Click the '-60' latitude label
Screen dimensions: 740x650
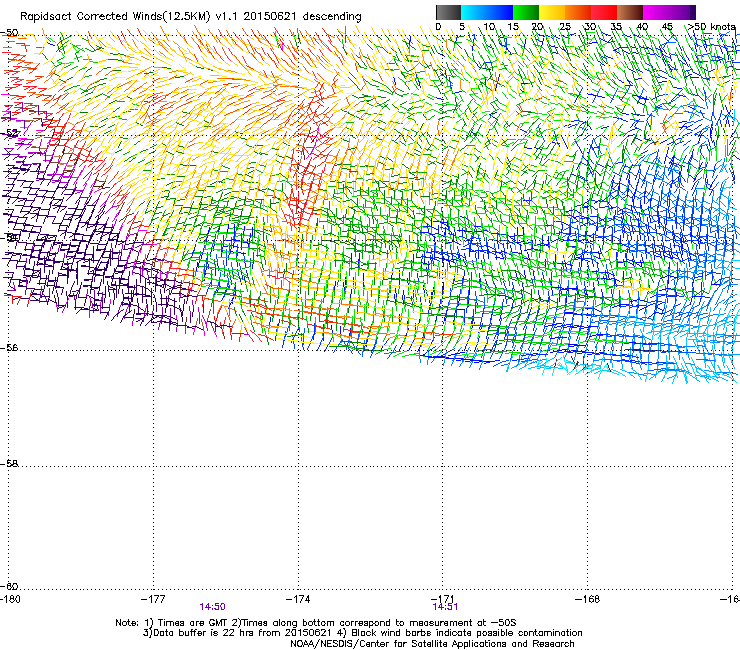click(9, 586)
